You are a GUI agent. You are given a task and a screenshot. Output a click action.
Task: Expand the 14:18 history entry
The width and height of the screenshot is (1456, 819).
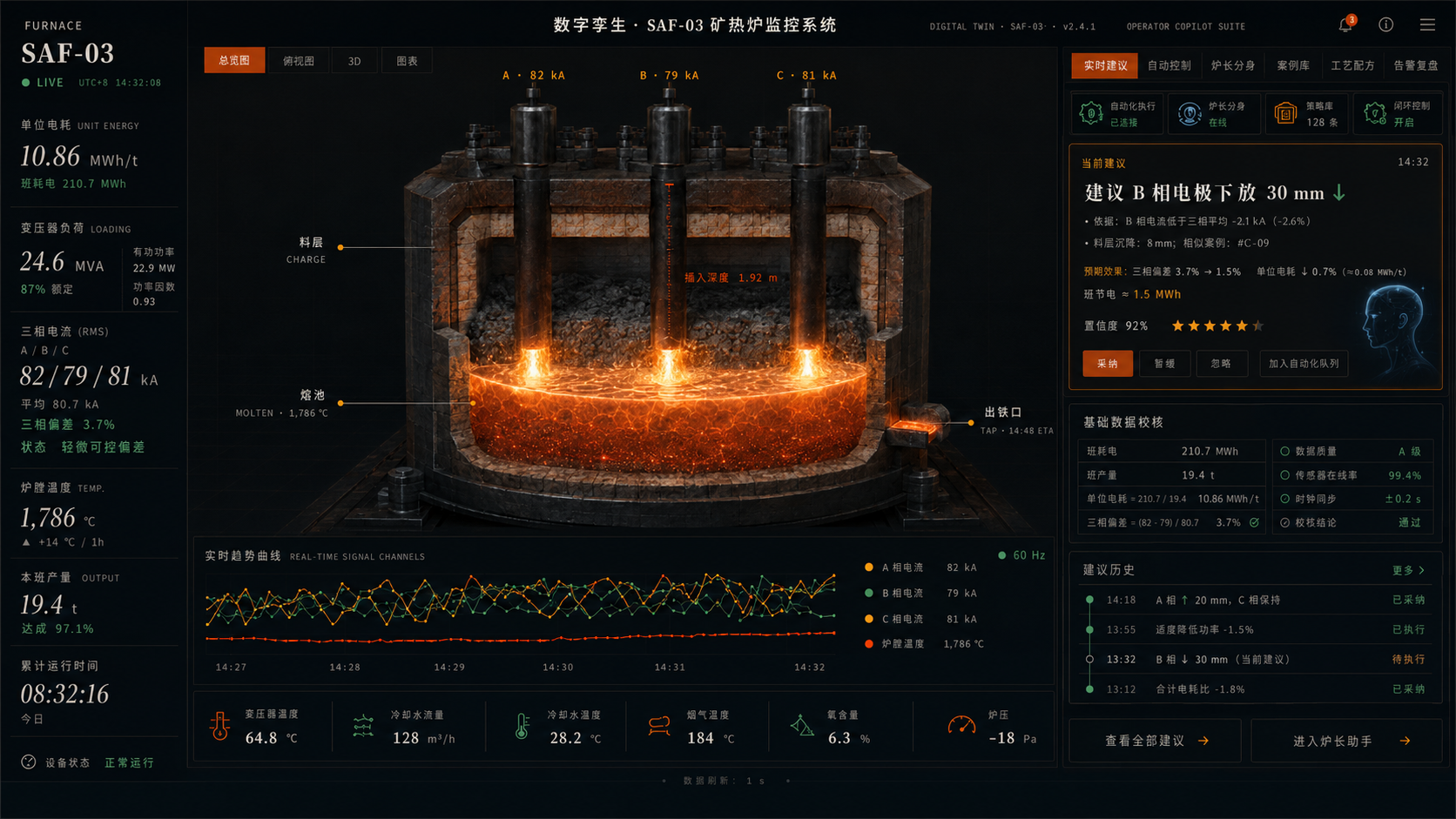coord(1257,600)
